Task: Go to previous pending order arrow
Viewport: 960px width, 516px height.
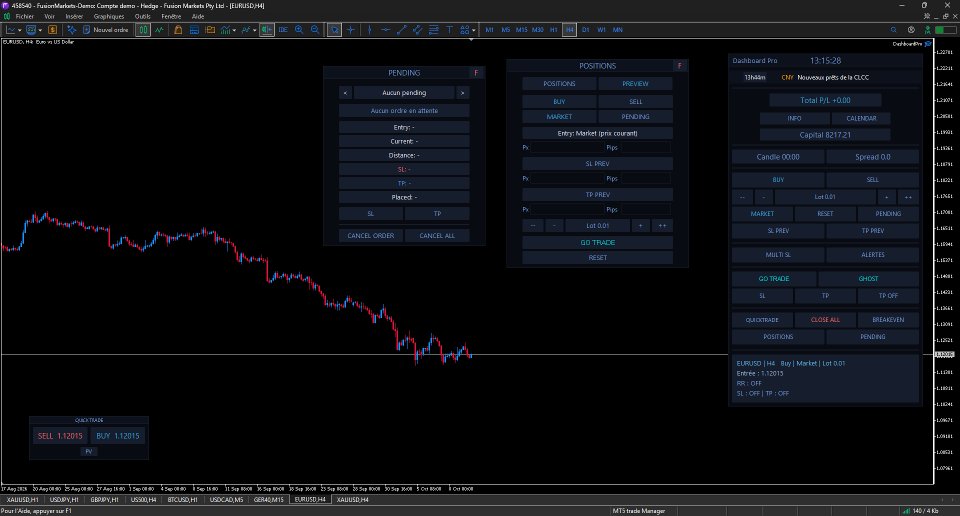Action: (x=345, y=93)
